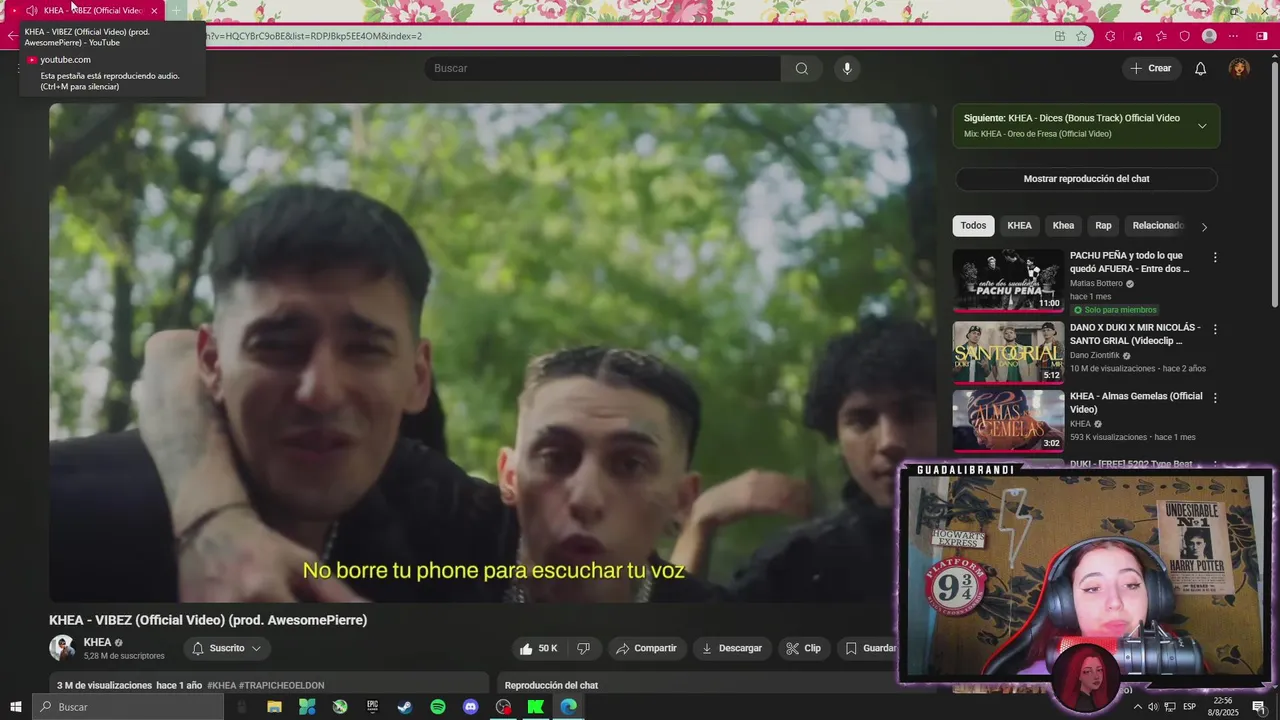The height and width of the screenshot is (720, 1280).
Task: Open the KHEA channel name link
Action: pos(97,643)
